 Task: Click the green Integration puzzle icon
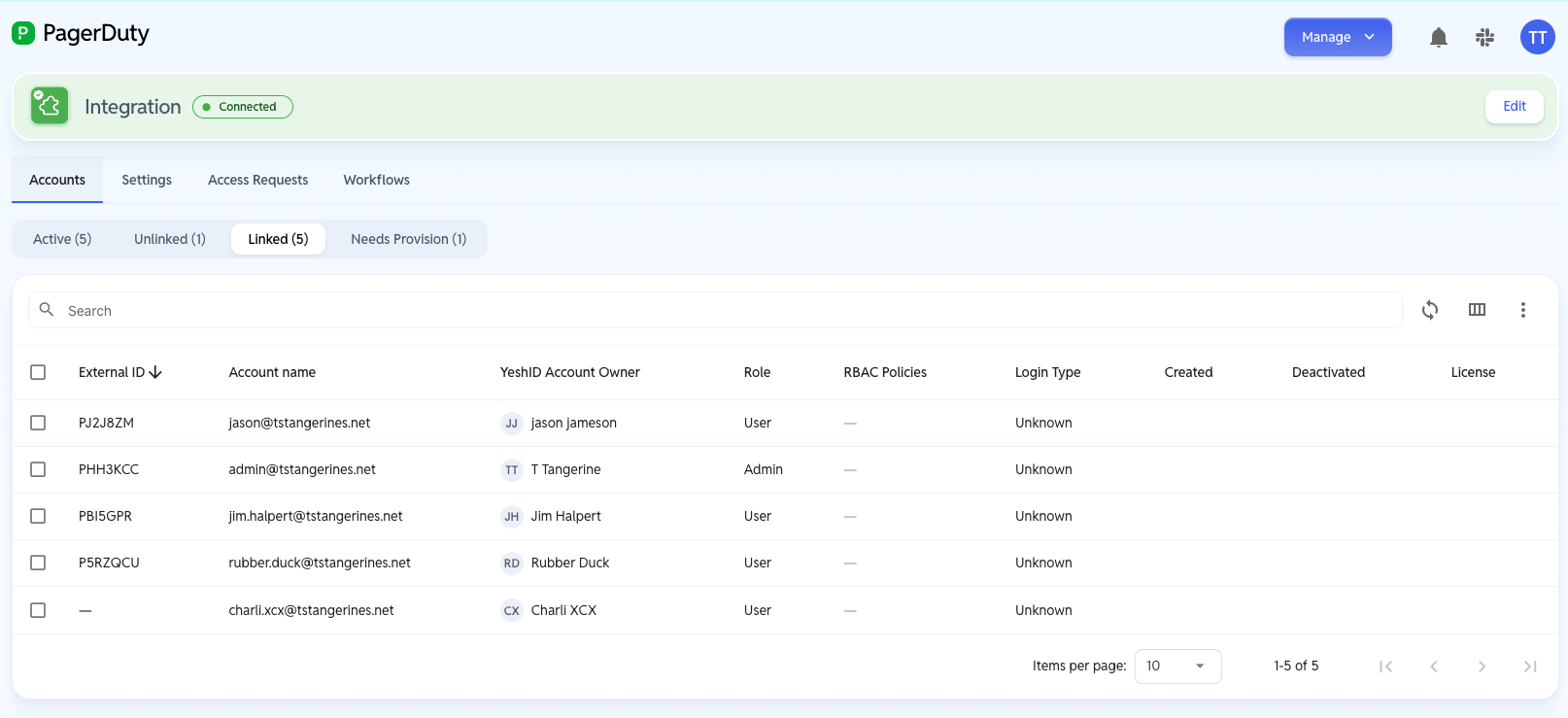49,106
